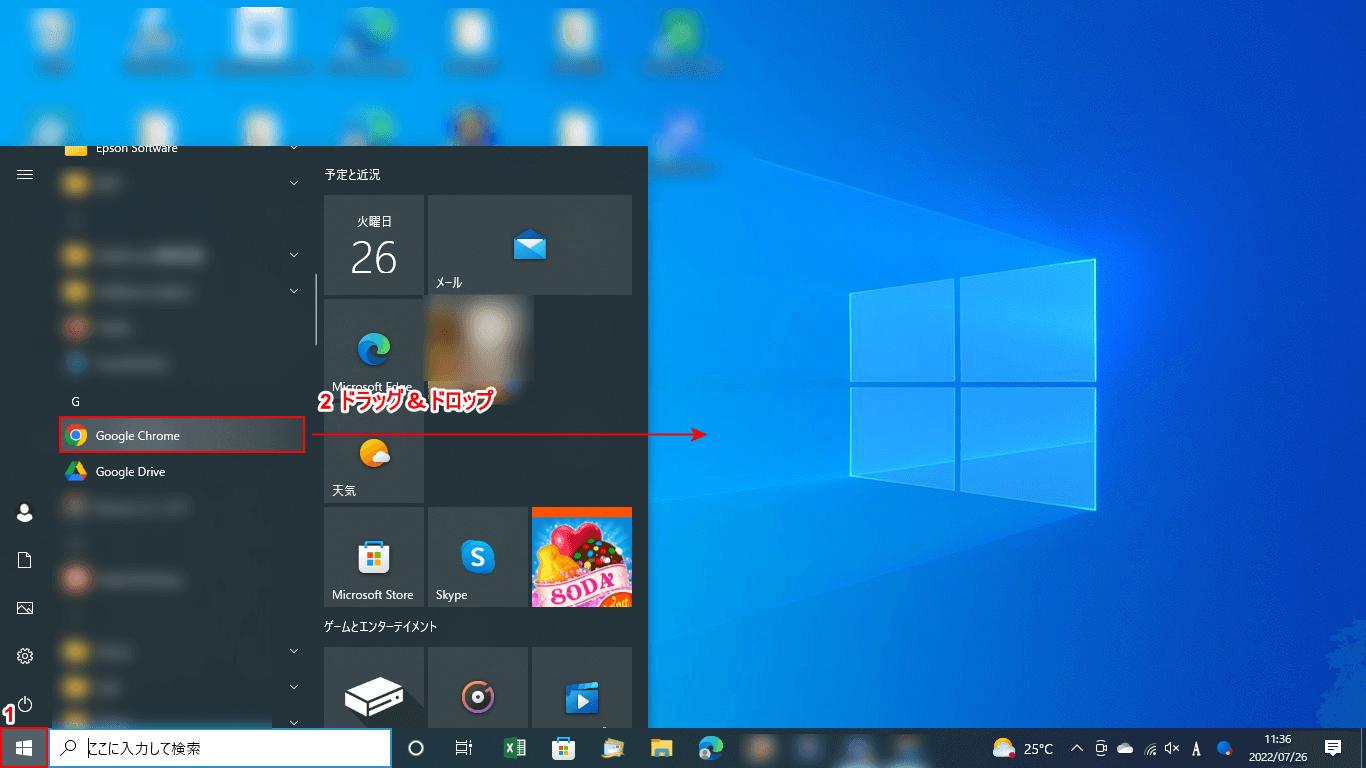Screen dimensions: 1366x768
Task: Open the weather widget showing 25°C
Action: point(1022,748)
